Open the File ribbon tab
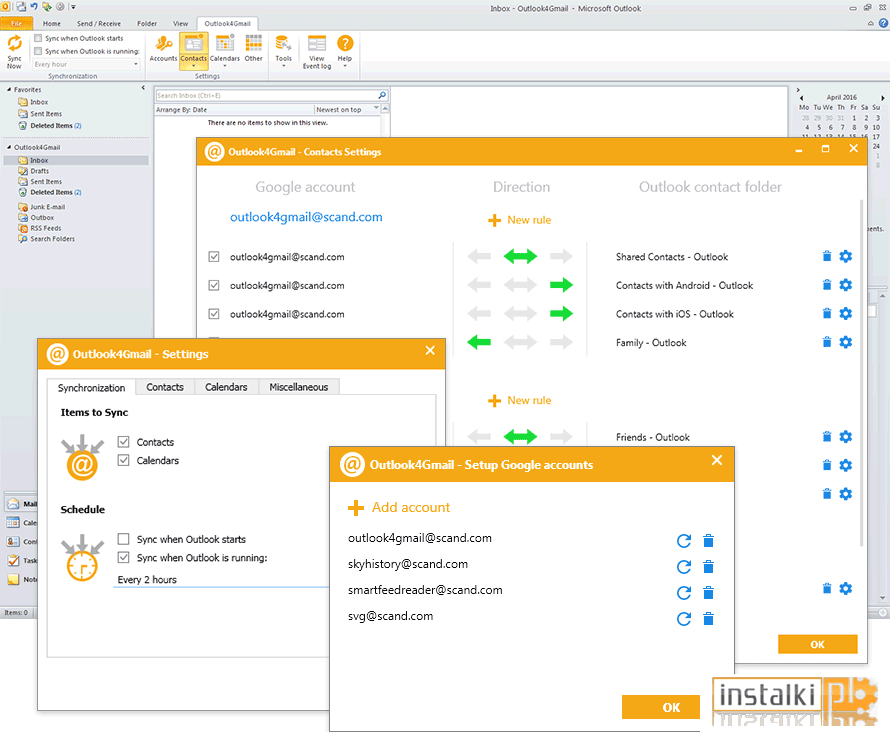The image size is (890, 732). click(x=16, y=23)
